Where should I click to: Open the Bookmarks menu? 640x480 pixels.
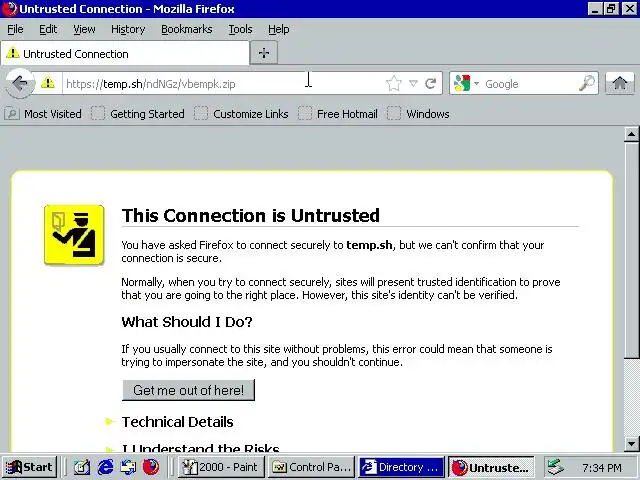(187, 29)
